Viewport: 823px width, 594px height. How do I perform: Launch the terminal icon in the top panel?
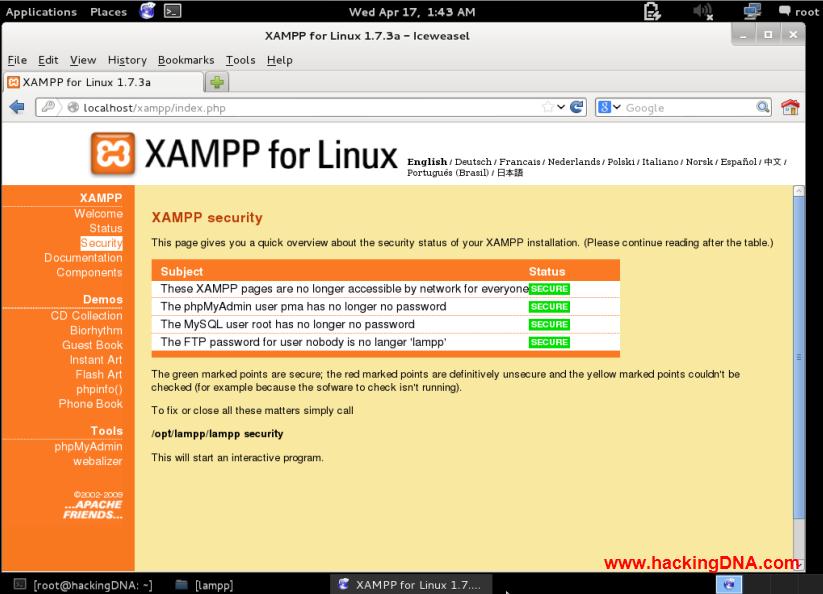click(x=173, y=11)
